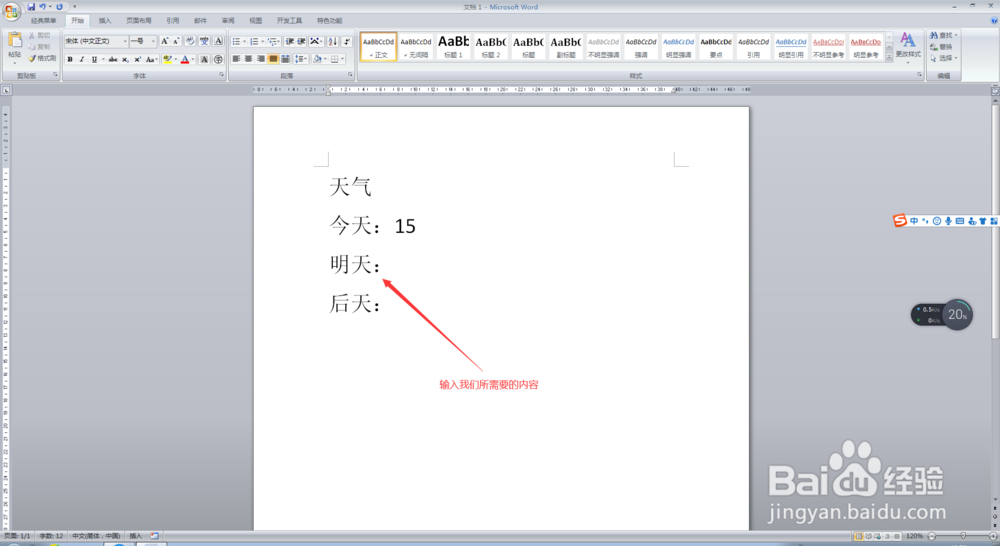This screenshot has height=546, width=1000.
Task: Open the font dialog launcher
Action: click(222, 75)
